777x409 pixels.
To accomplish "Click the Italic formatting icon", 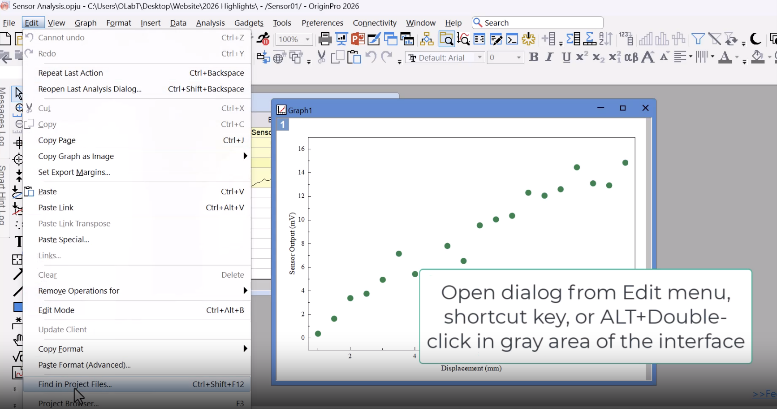I will coord(549,57).
